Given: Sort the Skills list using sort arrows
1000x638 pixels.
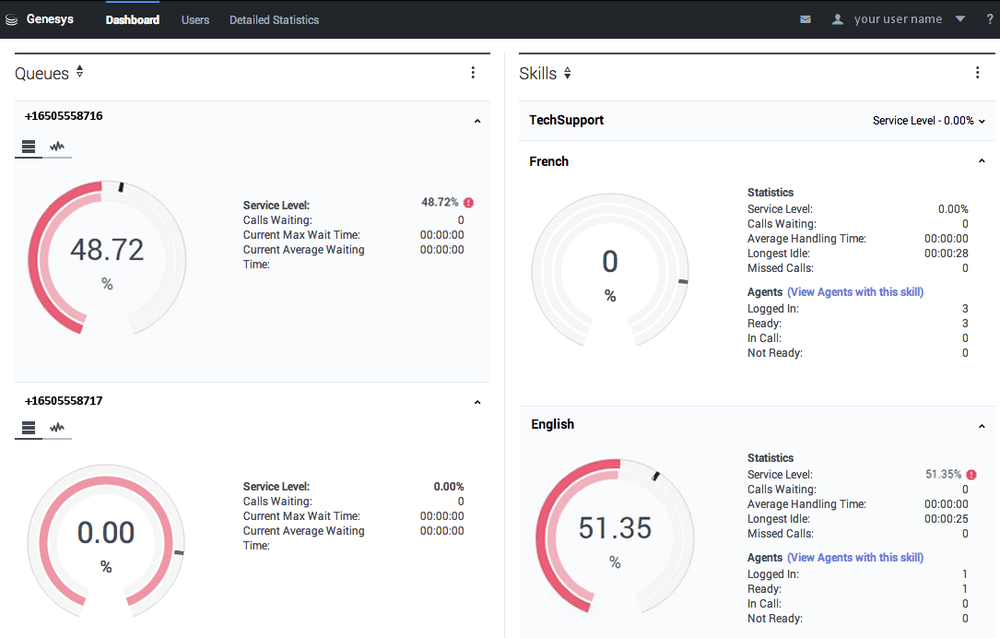Looking at the screenshot, I should click(567, 73).
